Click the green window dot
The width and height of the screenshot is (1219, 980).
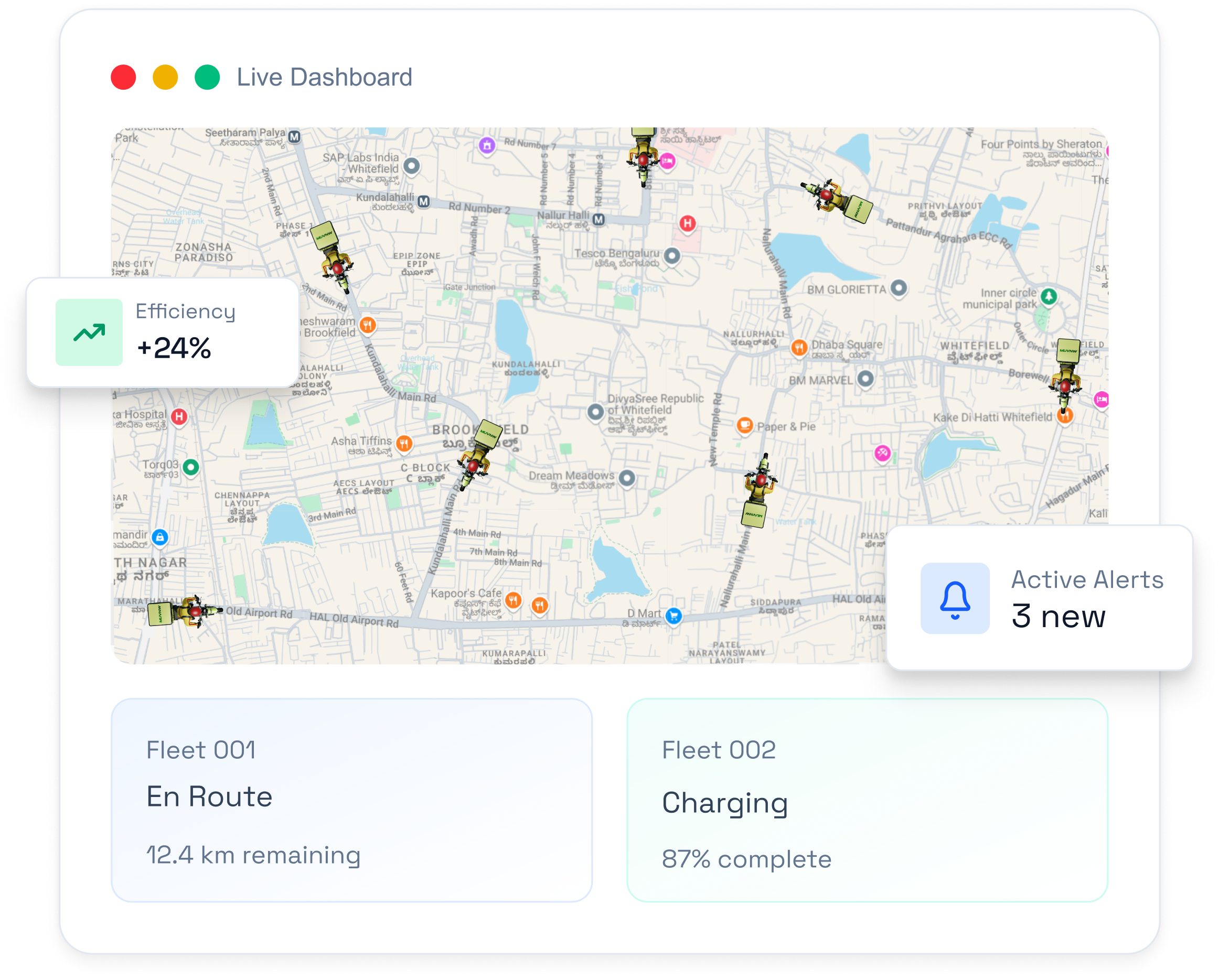pos(207,78)
